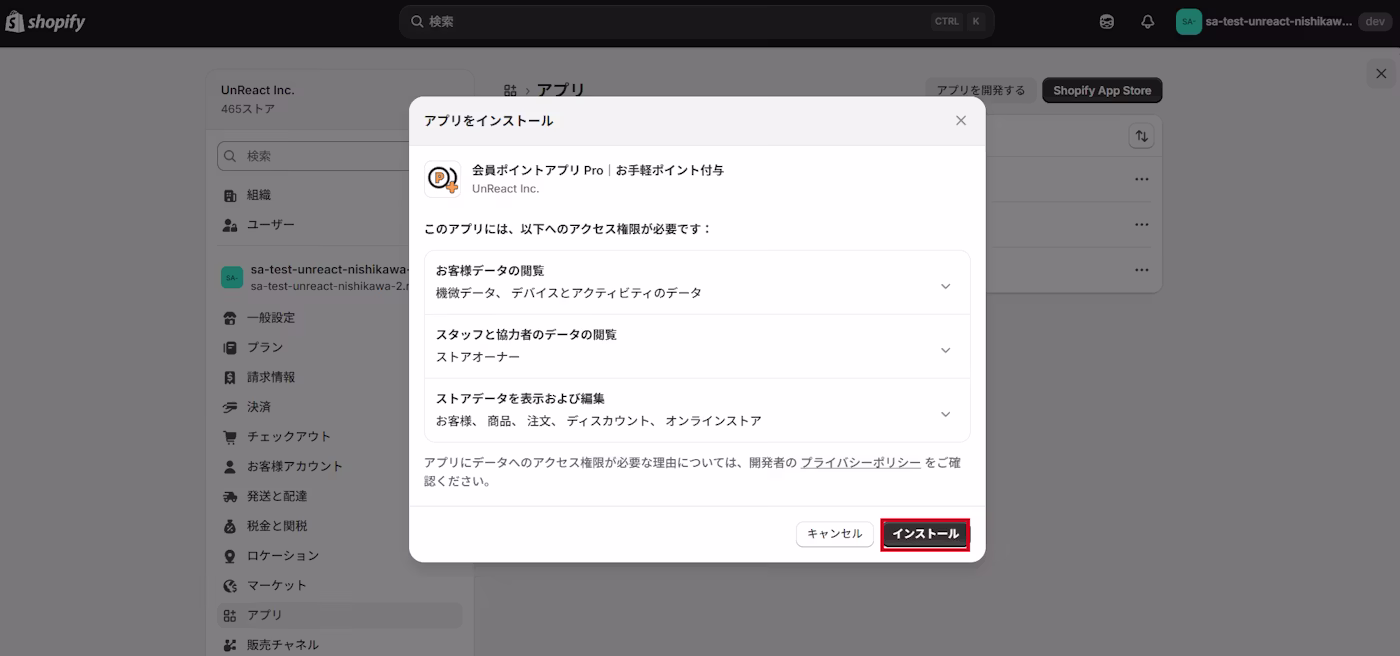Viewport: 1400px width, 656px height.
Task: Click the 販売チャネル icon
Action: [230, 645]
